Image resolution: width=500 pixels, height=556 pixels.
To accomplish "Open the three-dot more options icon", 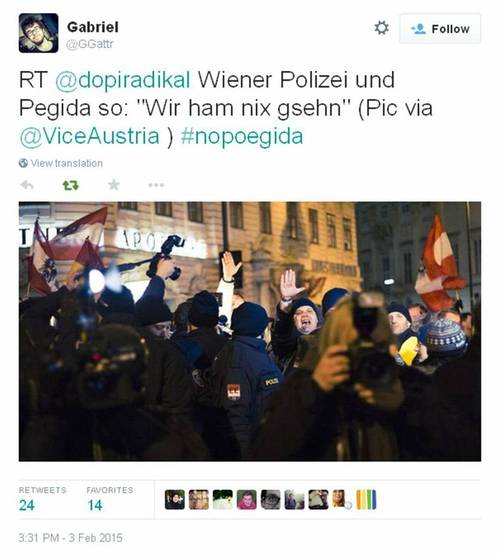I will [x=156, y=185].
